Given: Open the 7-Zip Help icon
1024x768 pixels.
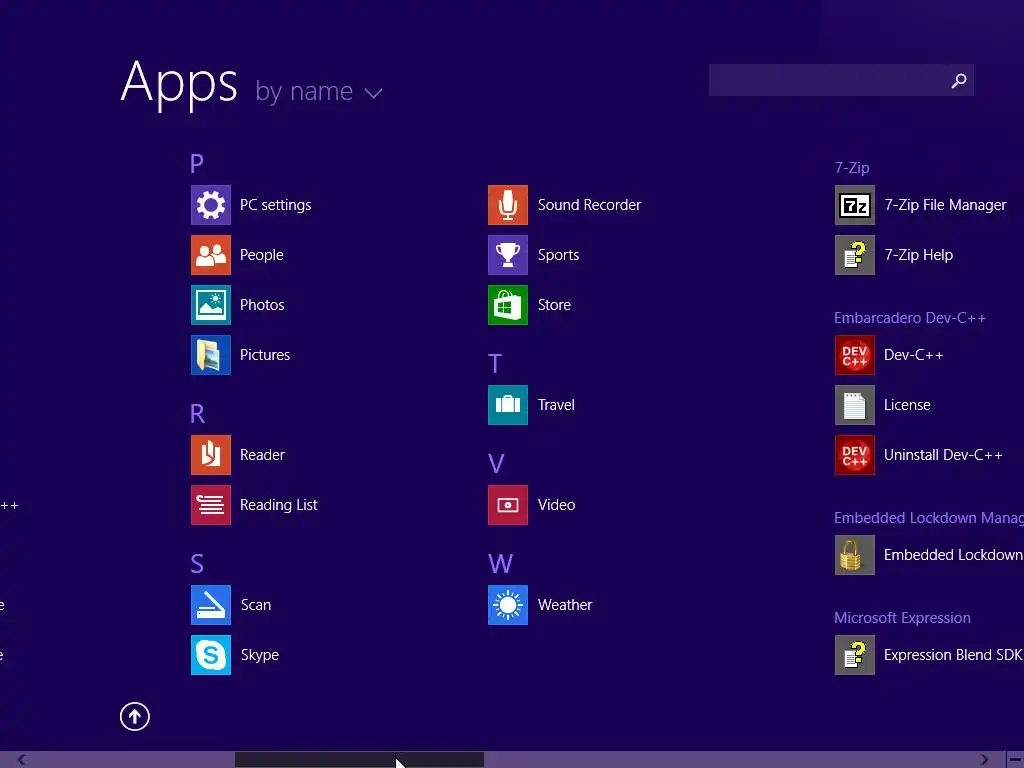Looking at the screenshot, I should pyautogui.click(x=854, y=255).
